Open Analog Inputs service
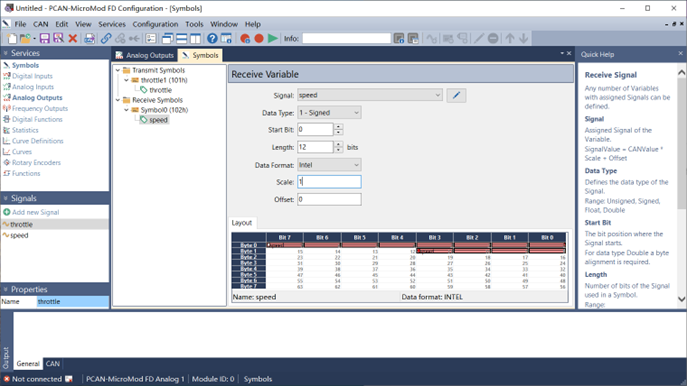 pos(33,87)
